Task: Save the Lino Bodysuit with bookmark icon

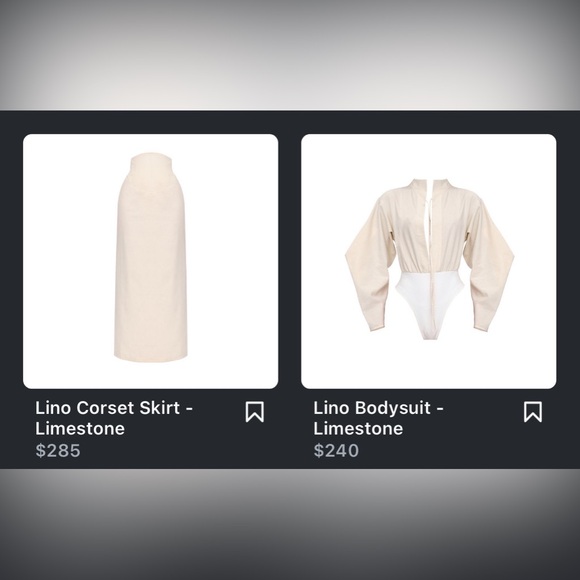Action: coord(533,412)
